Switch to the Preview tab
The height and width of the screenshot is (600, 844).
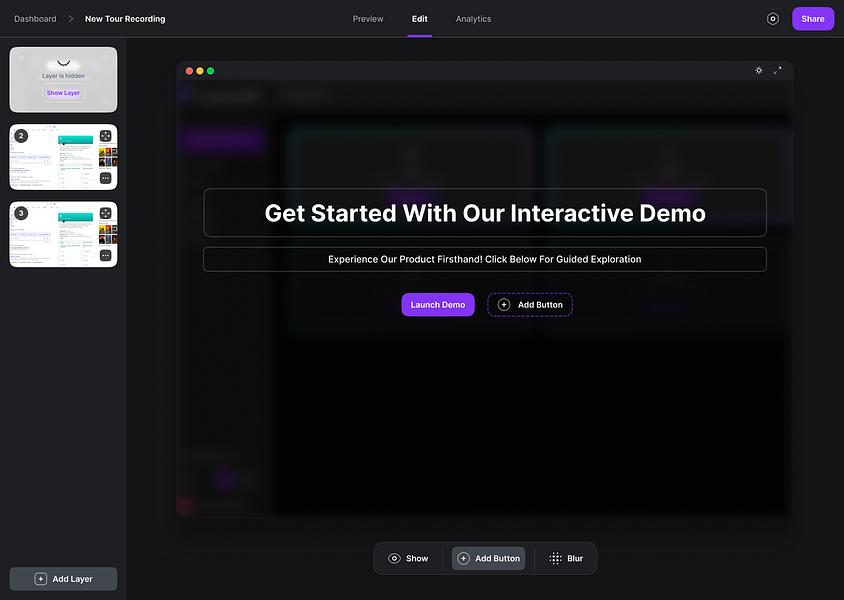[367, 18]
